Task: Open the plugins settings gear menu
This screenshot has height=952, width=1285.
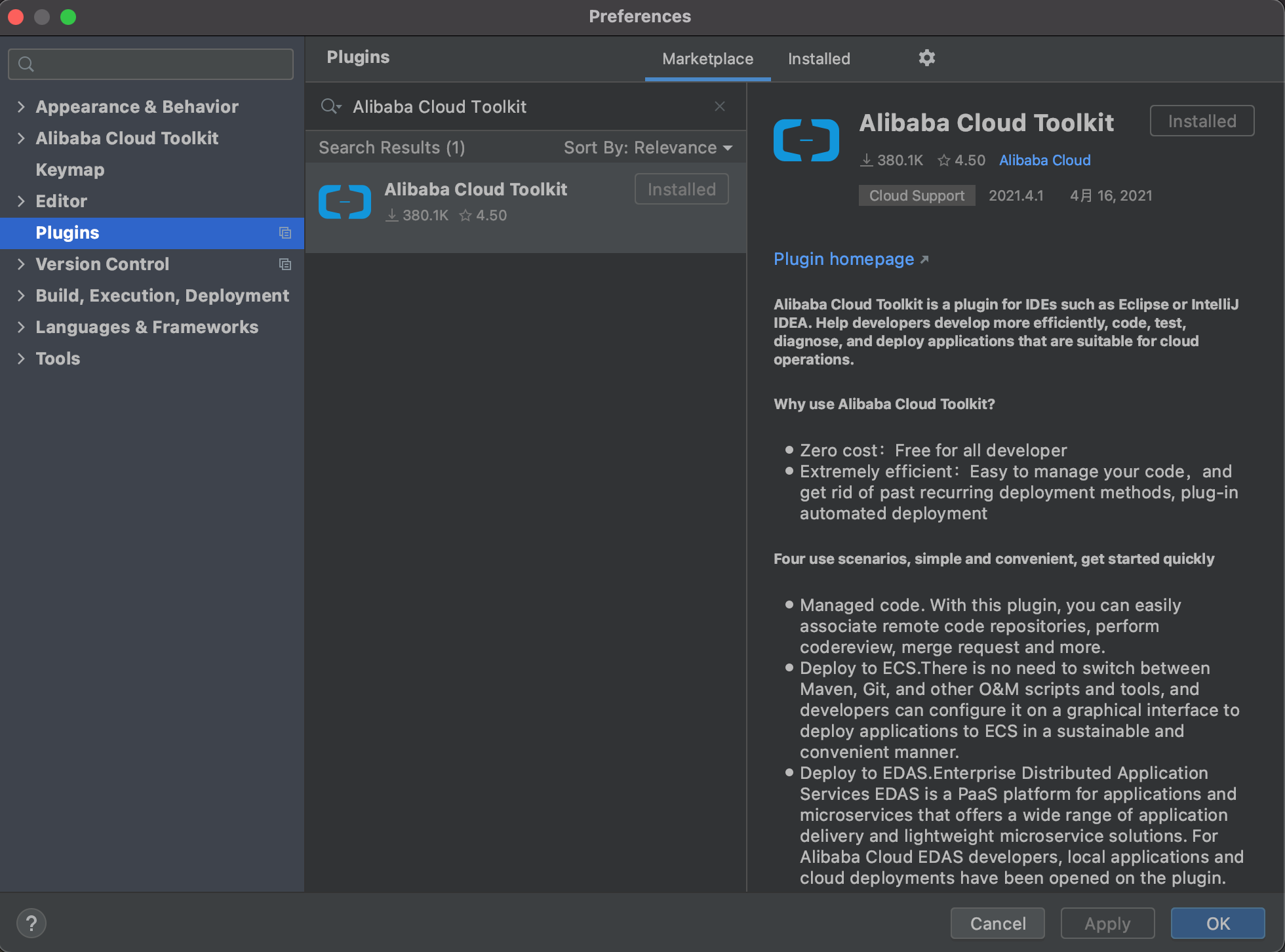Action: (926, 58)
